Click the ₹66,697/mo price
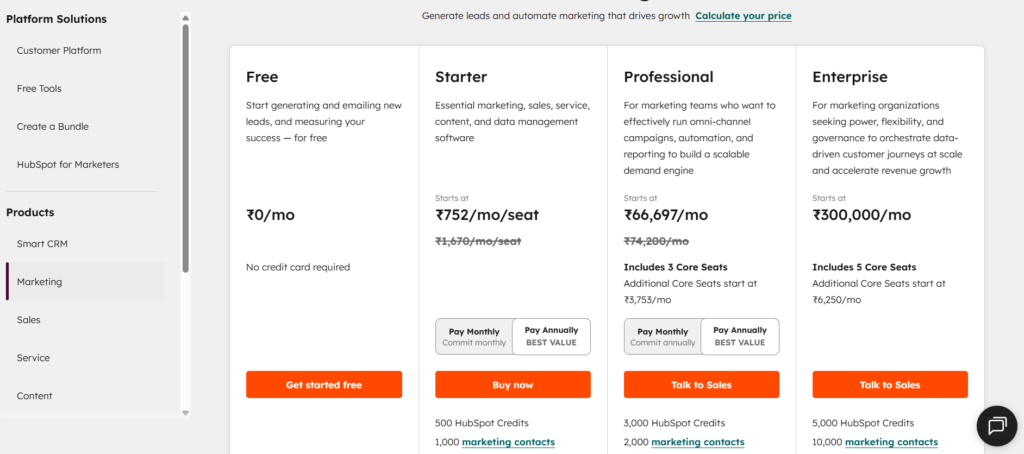Image resolution: width=1024 pixels, height=454 pixels. (665, 215)
